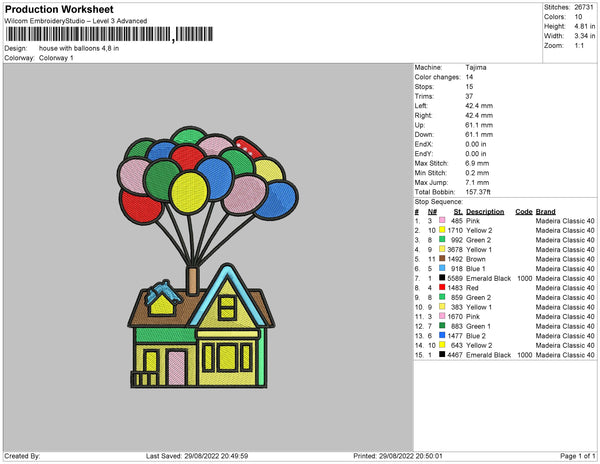Screen dimensions: 600x464
Task: Click the stitch count '3678' in stop 4
Action: [x=455, y=250]
